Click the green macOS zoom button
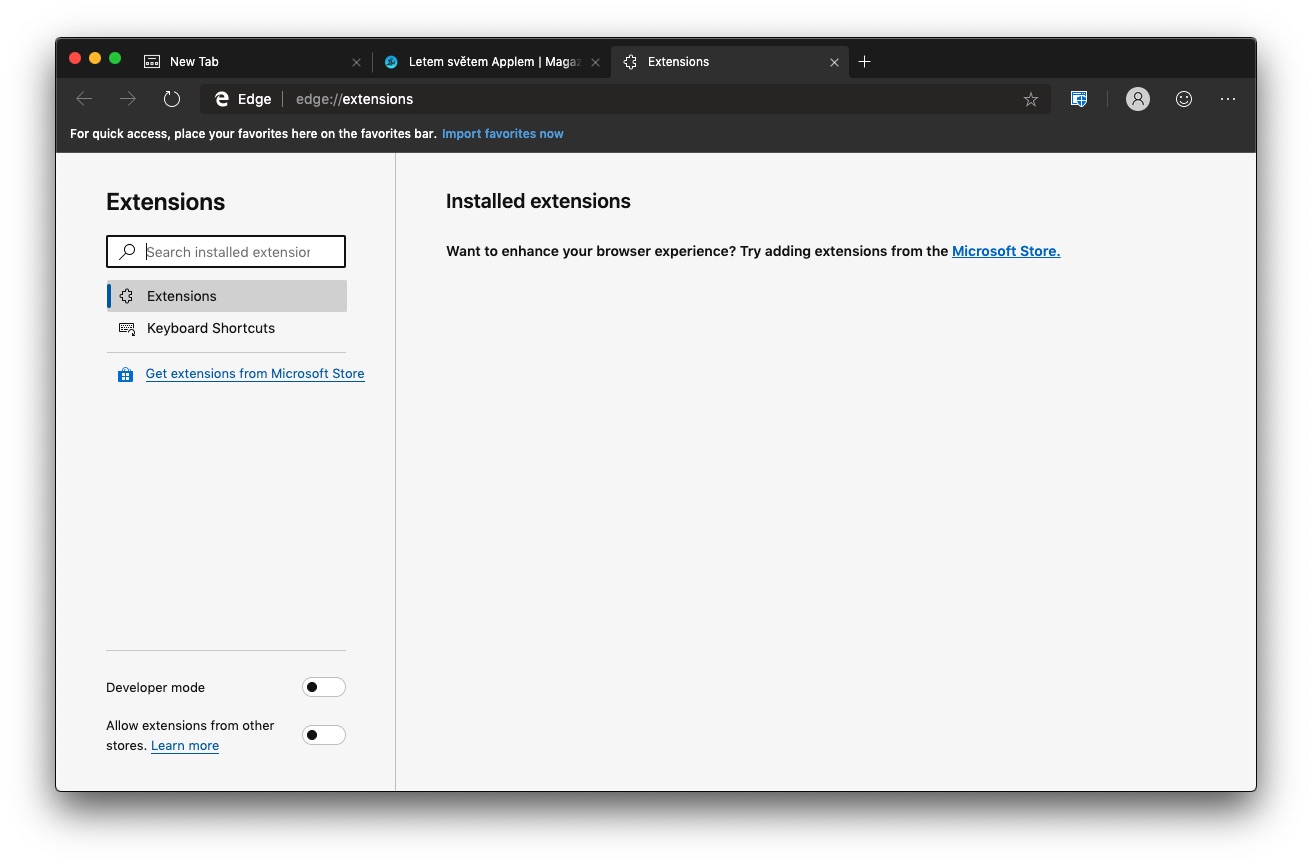Screen dimensions: 1312x865 (115, 58)
